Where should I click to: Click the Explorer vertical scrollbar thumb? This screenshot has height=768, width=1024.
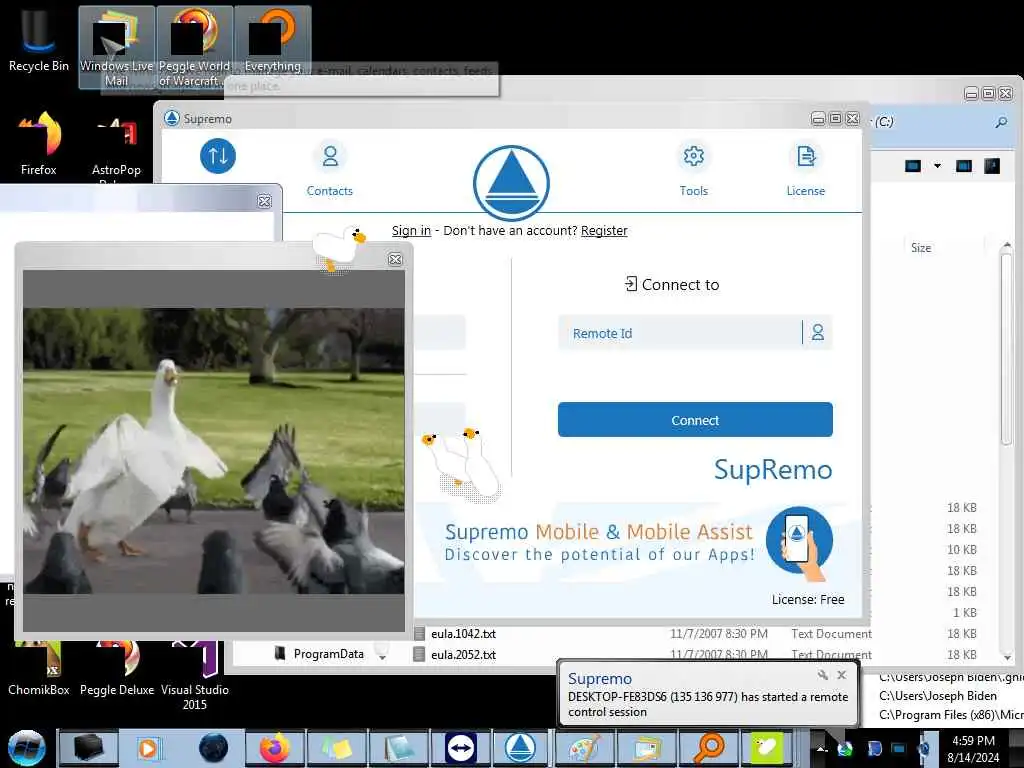[x=1007, y=349]
